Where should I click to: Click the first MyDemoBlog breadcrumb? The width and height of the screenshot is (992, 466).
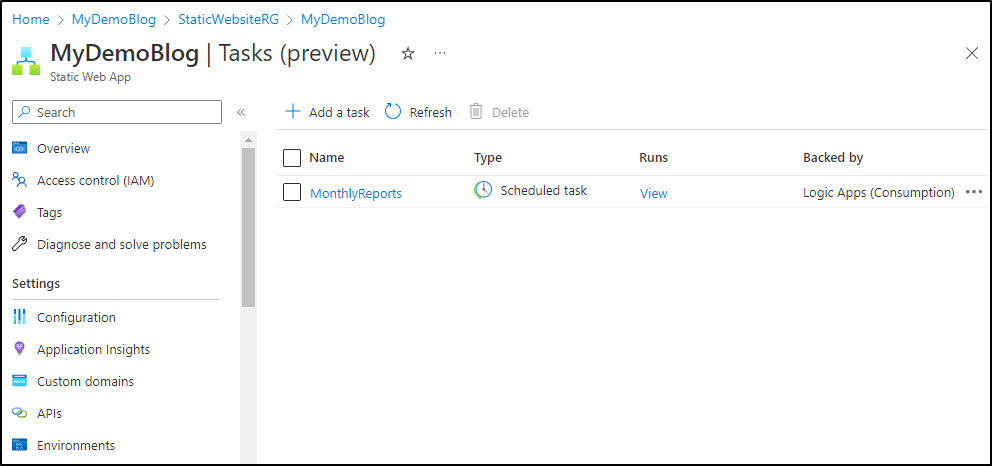(114, 20)
